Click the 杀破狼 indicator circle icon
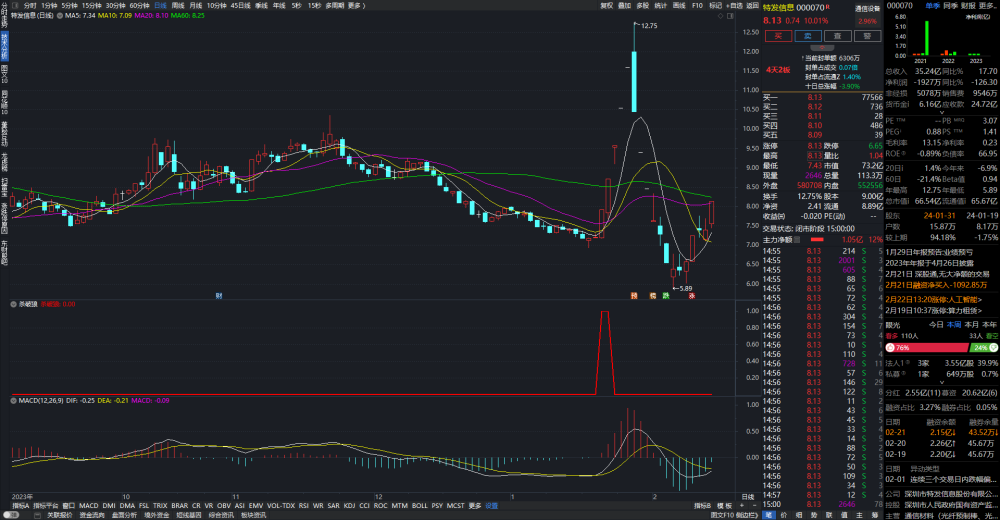The width and height of the screenshot is (1000, 520). [x=13, y=304]
